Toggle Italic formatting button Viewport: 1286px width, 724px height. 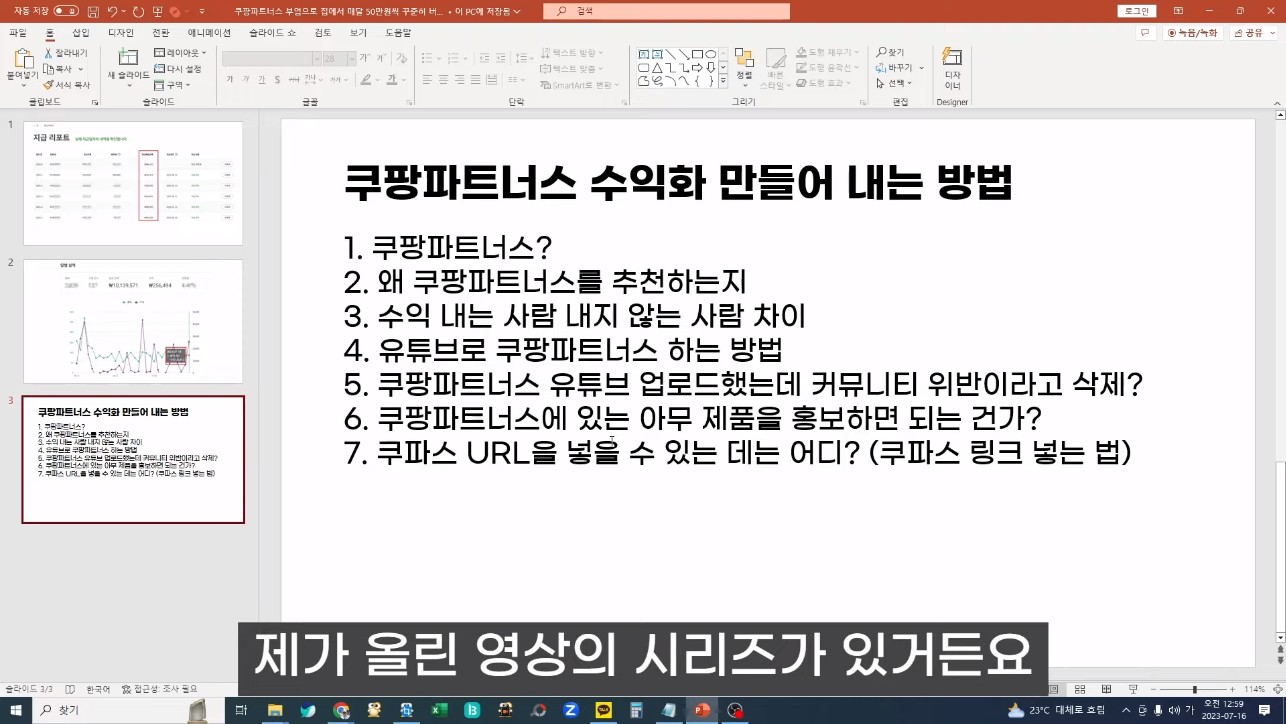pyautogui.click(x=245, y=80)
